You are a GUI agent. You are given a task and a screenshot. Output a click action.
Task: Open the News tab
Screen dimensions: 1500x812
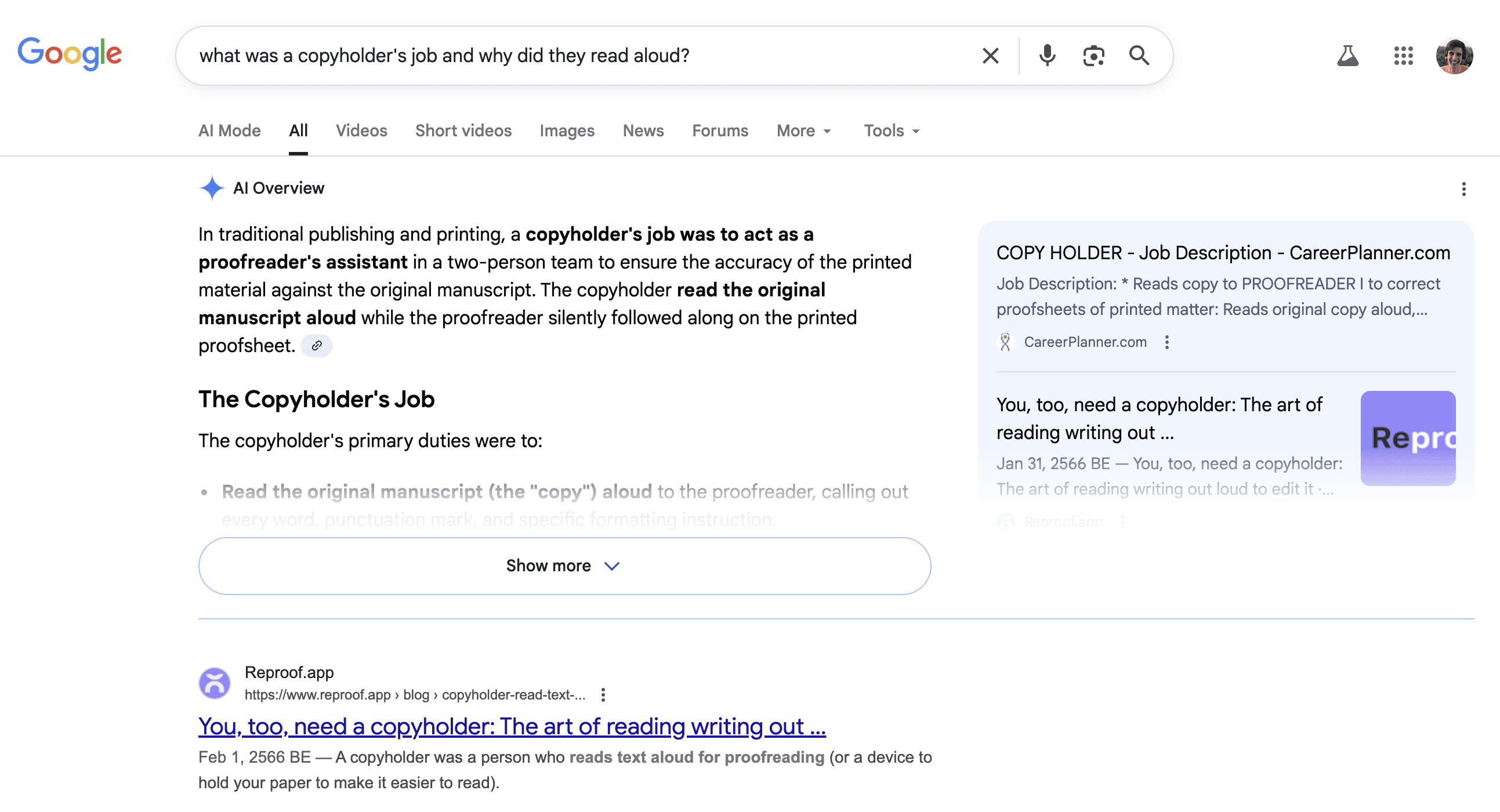point(643,130)
